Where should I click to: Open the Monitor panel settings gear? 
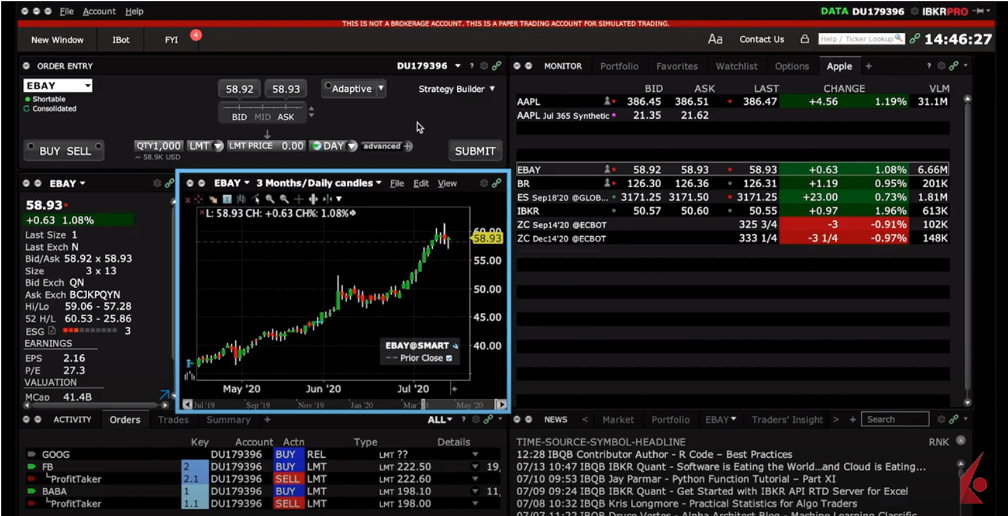tap(941, 66)
